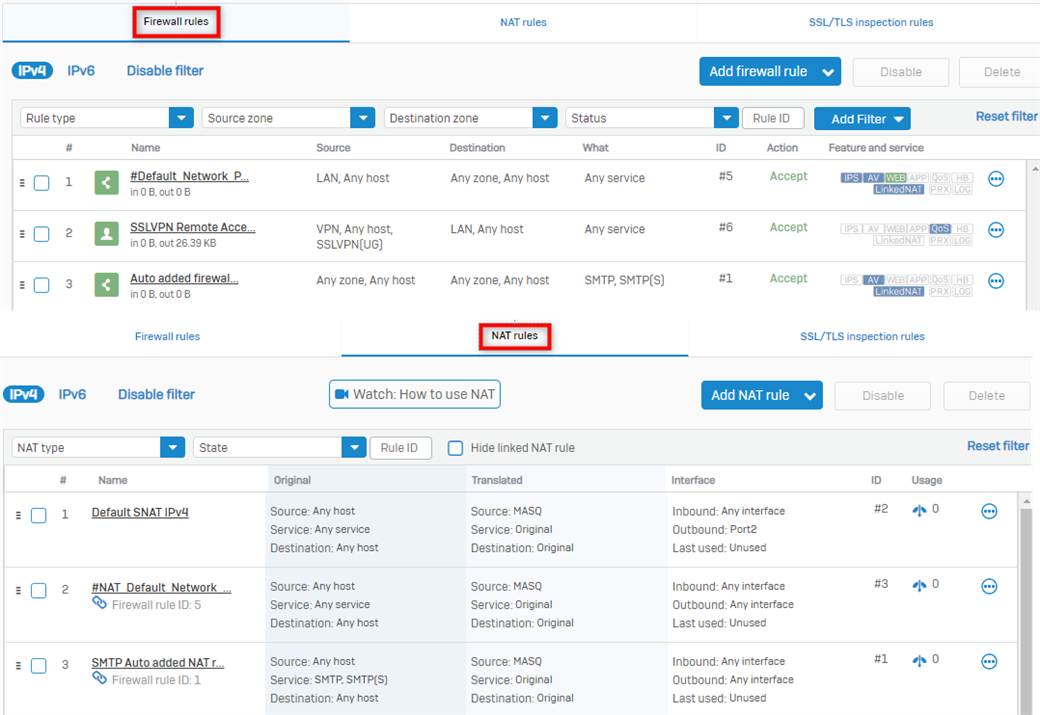Image resolution: width=1040 pixels, height=715 pixels.
Task: Open Firewall rules tab in lower panel
Action: pos(167,337)
